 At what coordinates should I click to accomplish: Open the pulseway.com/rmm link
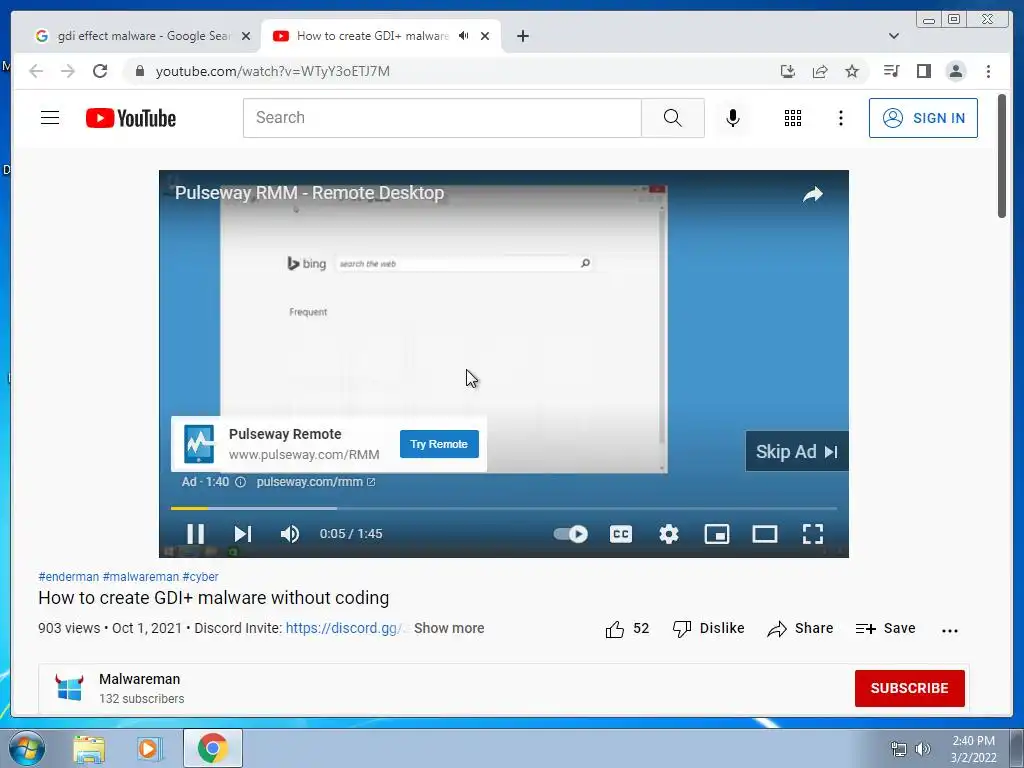click(x=315, y=482)
